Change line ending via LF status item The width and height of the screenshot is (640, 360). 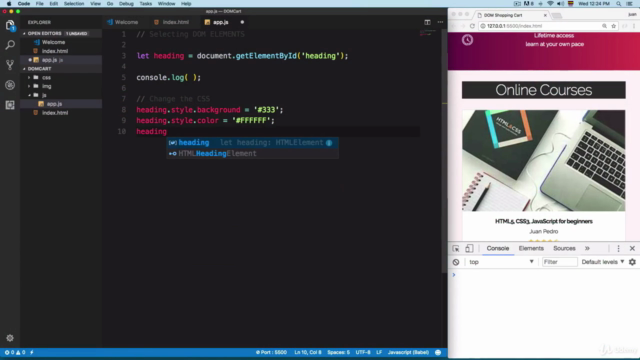pos(379,352)
